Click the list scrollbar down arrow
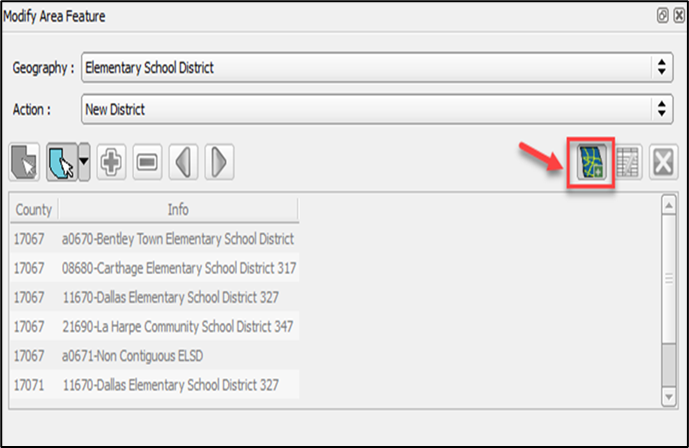This screenshot has height=448, width=689. [x=669, y=397]
